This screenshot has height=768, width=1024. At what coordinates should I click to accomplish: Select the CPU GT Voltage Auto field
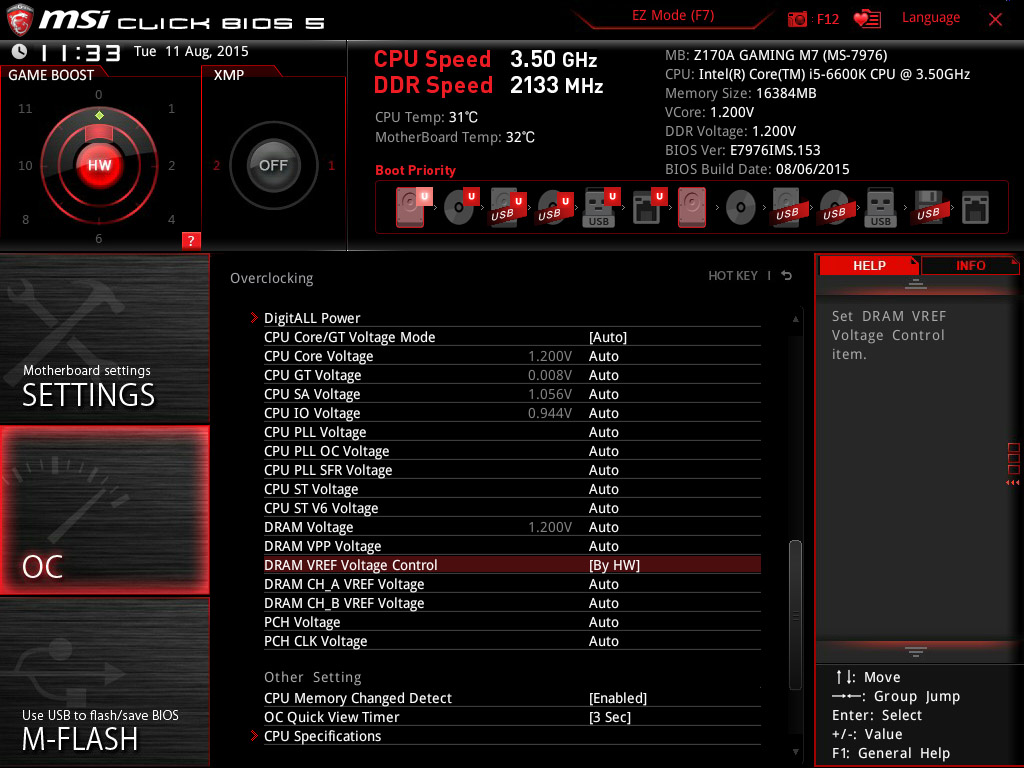pyautogui.click(x=604, y=375)
